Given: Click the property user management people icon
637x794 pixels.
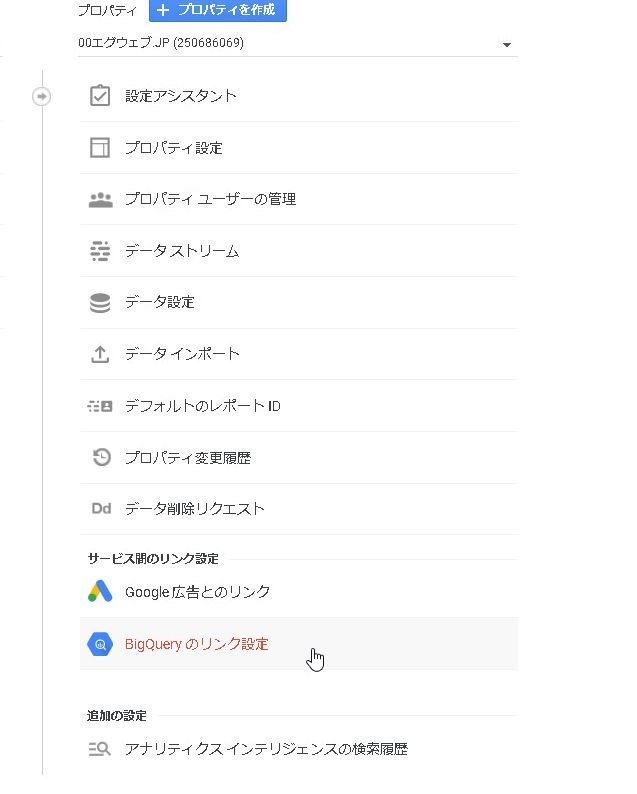Looking at the screenshot, I should point(100,199).
